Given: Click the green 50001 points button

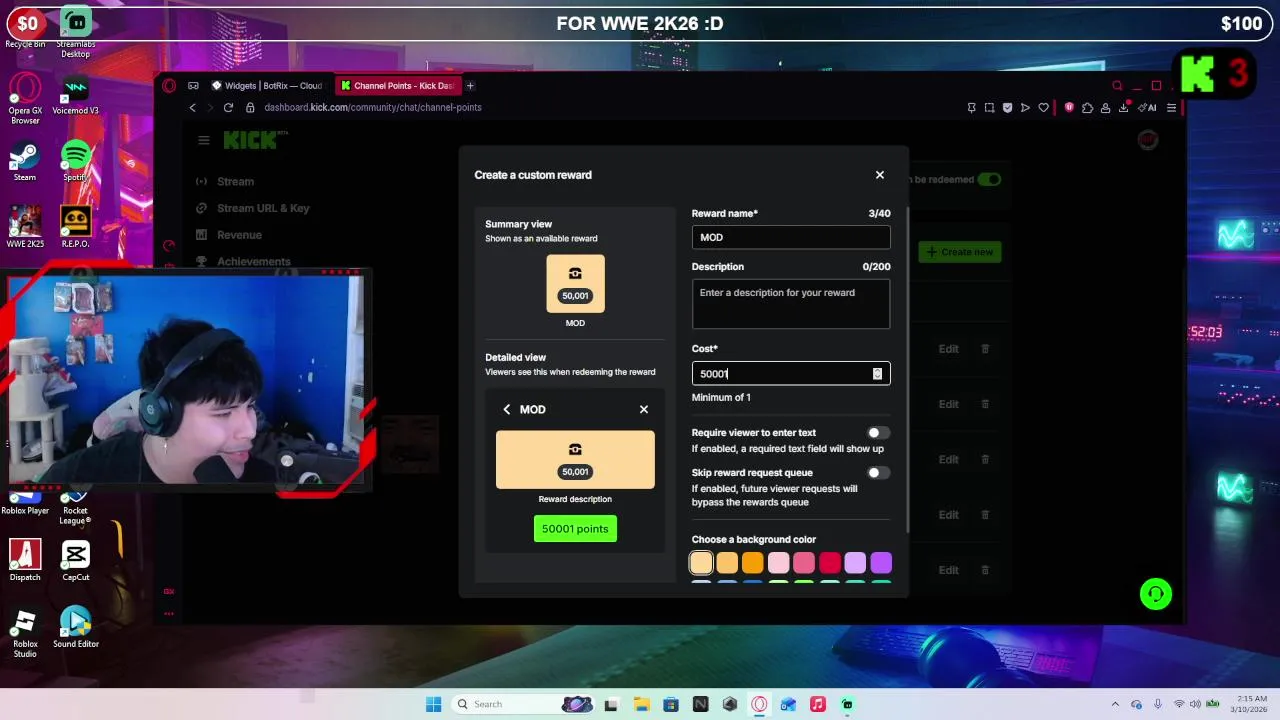Looking at the screenshot, I should 575,529.
